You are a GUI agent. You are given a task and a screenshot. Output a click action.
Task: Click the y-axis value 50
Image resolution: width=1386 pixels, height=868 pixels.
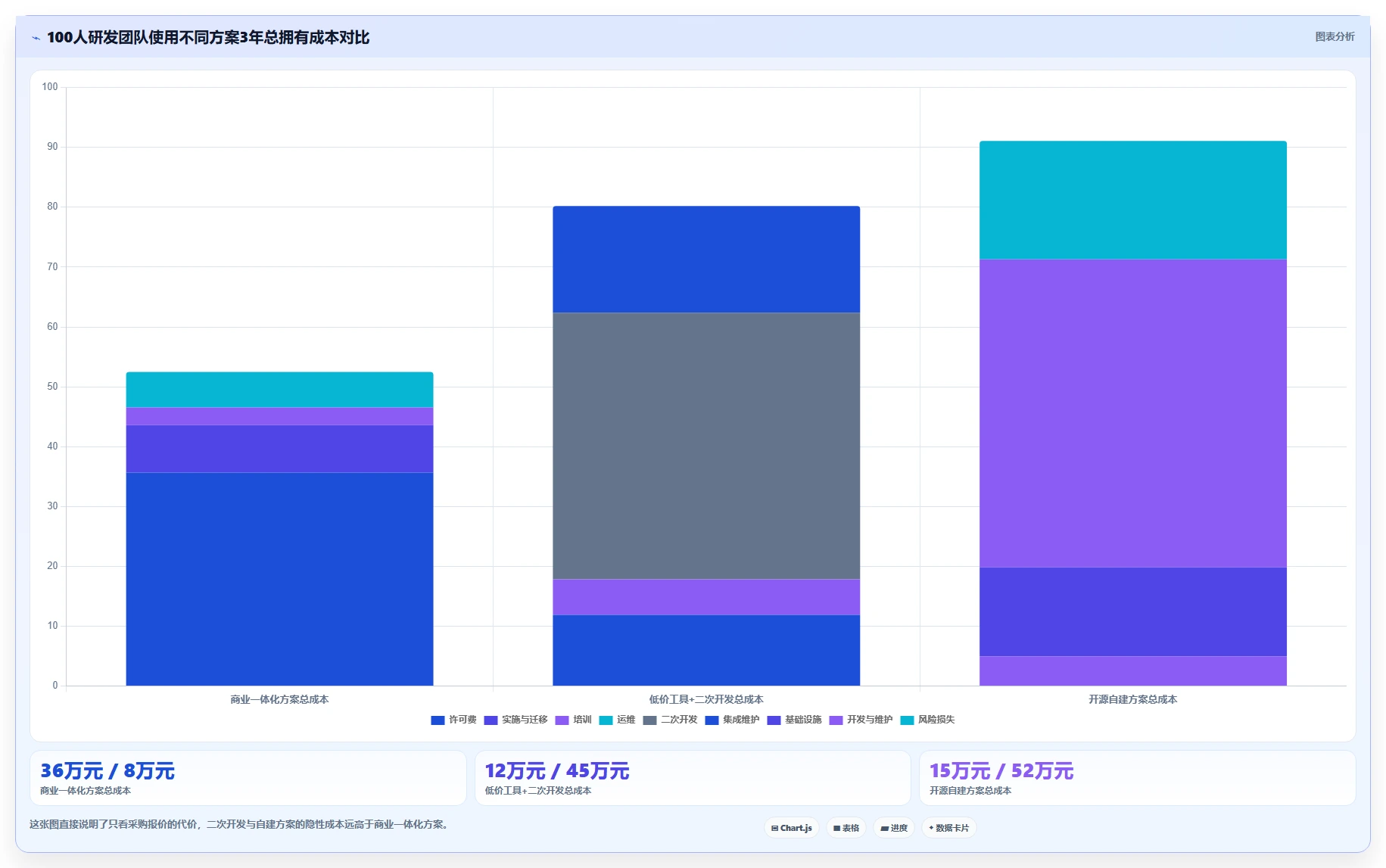coord(52,386)
